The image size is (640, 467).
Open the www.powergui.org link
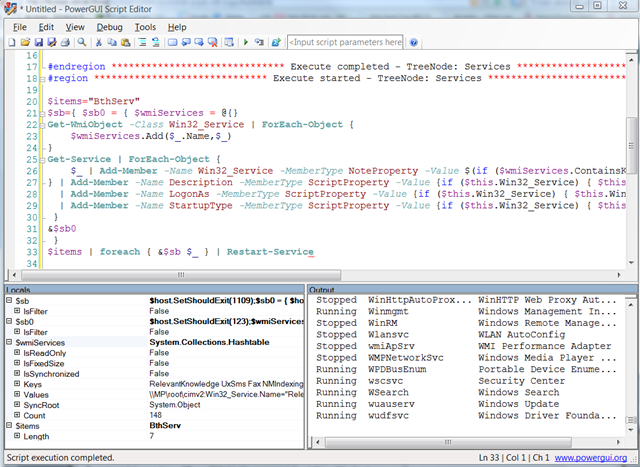(x=591, y=458)
